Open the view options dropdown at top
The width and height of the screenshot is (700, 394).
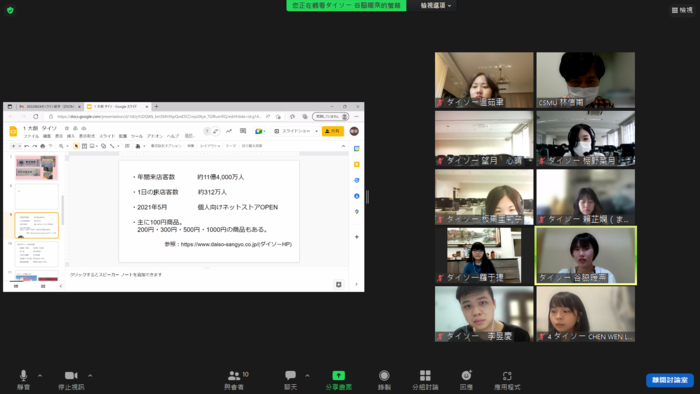click(436, 5)
